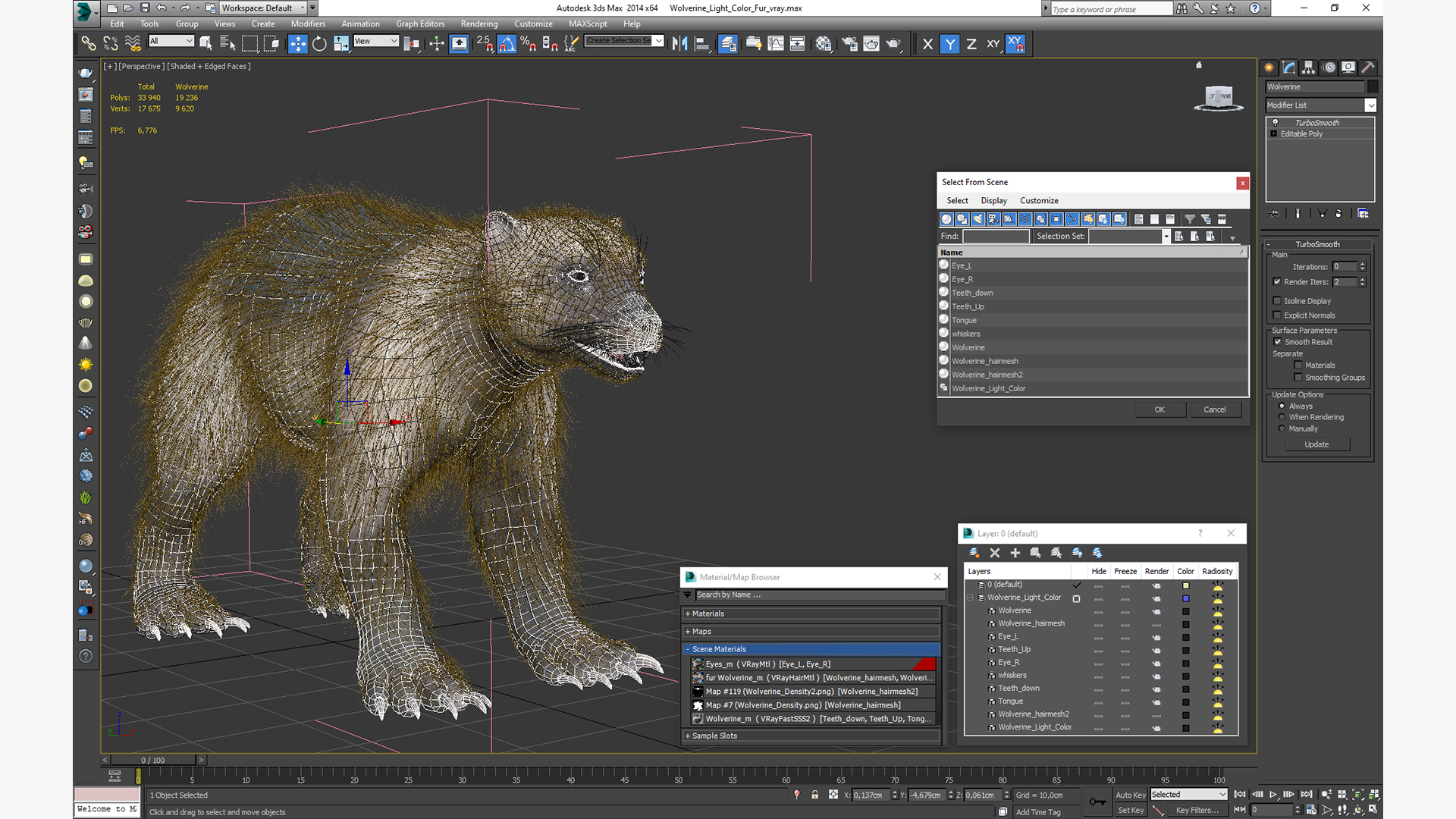This screenshot has height=819, width=1456.
Task: Toggle the Angle Snap tool
Action: coord(507,44)
